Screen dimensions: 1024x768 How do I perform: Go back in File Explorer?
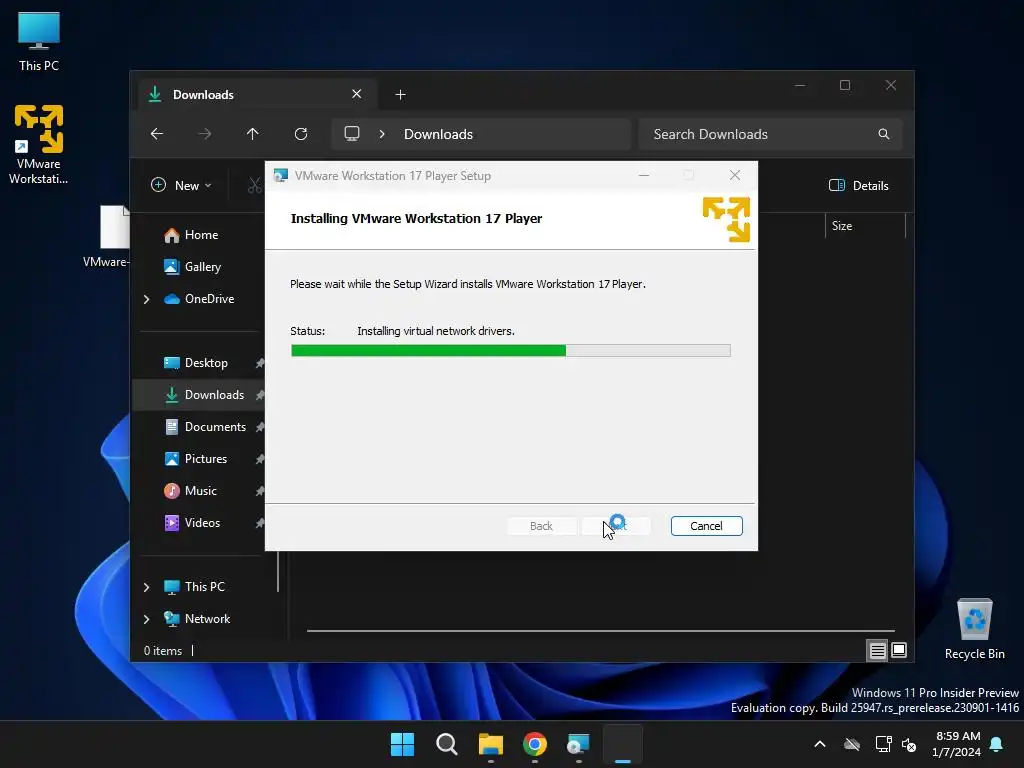coord(157,134)
